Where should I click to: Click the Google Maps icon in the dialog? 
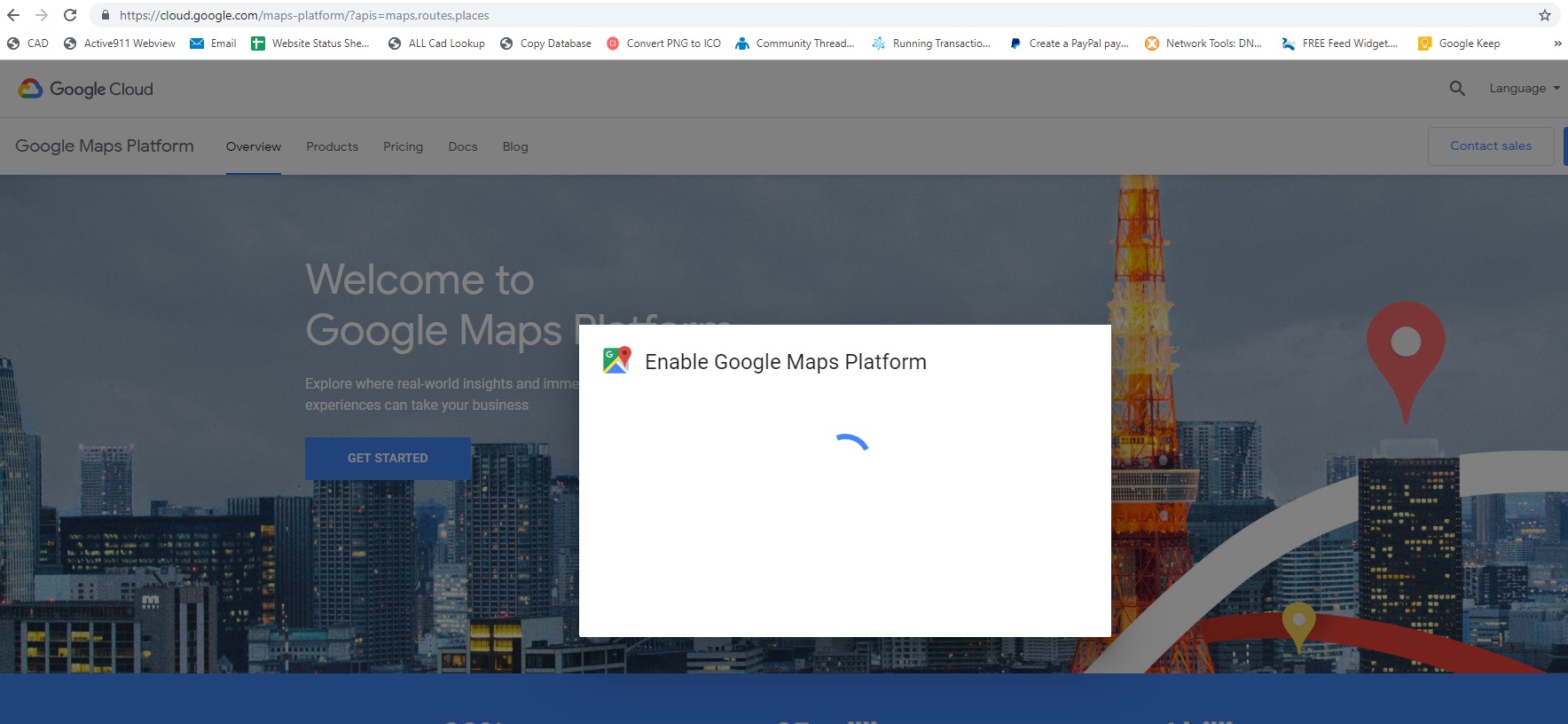[617, 360]
